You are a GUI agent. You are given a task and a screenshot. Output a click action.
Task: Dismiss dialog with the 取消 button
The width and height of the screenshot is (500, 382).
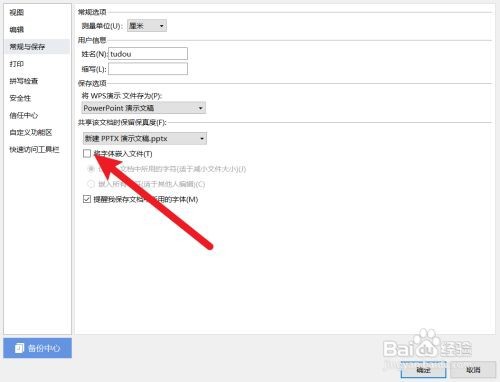point(473,370)
